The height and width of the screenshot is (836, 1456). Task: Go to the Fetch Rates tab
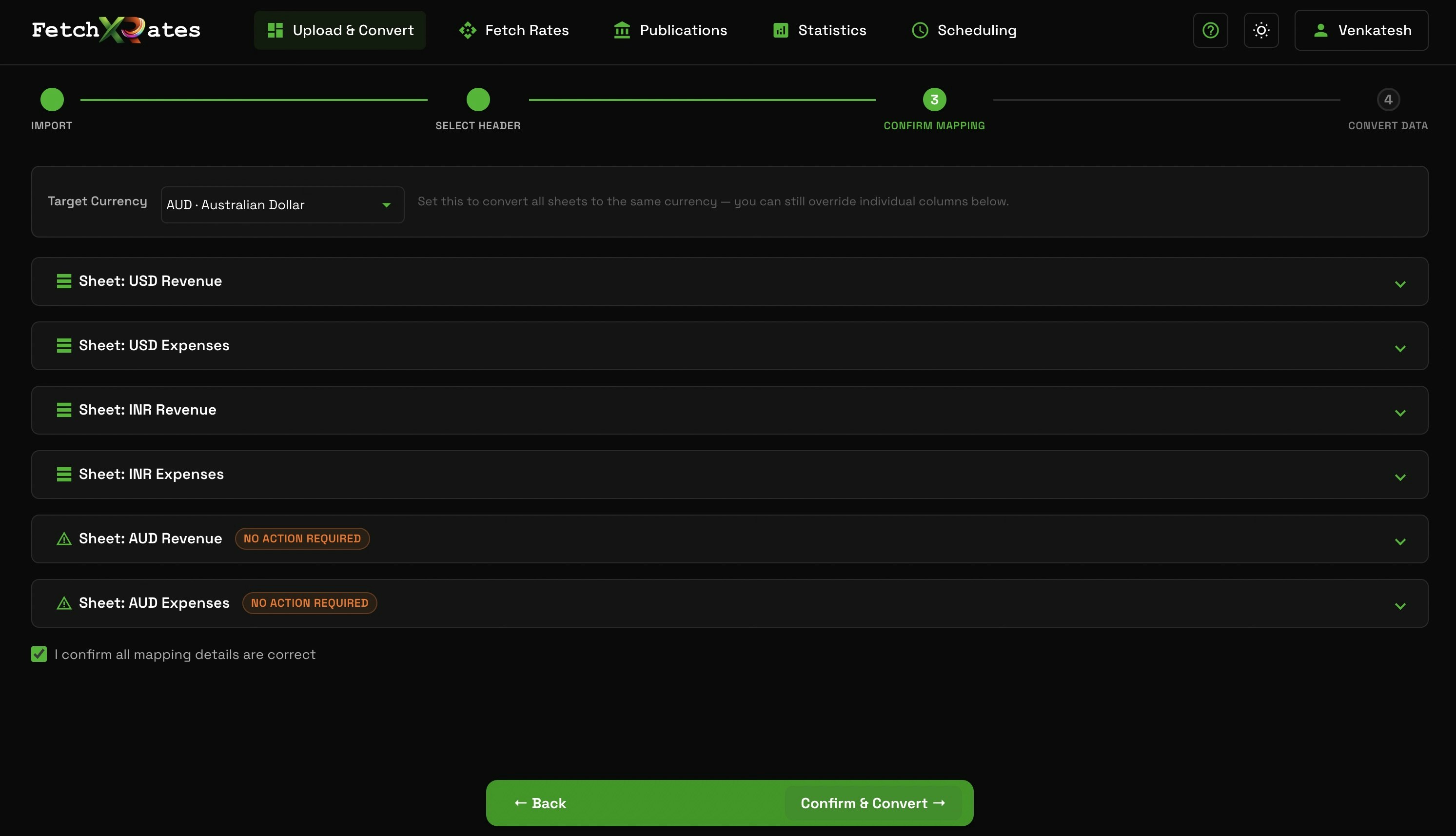[513, 30]
